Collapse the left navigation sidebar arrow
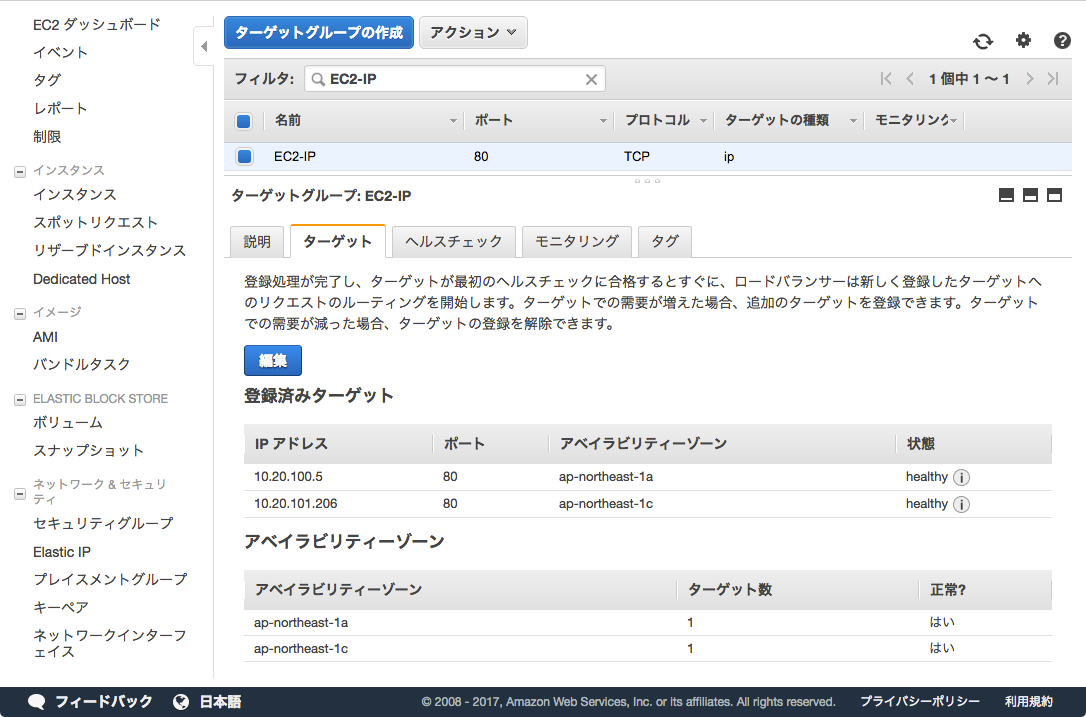This screenshot has width=1086, height=717. click(203, 46)
